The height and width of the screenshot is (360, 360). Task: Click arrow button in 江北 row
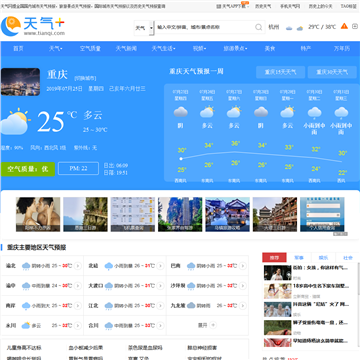pos(160,306)
